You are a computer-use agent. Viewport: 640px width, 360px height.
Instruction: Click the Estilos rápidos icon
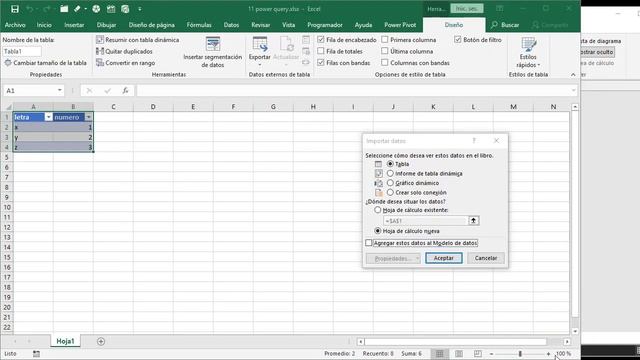(x=528, y=44)
